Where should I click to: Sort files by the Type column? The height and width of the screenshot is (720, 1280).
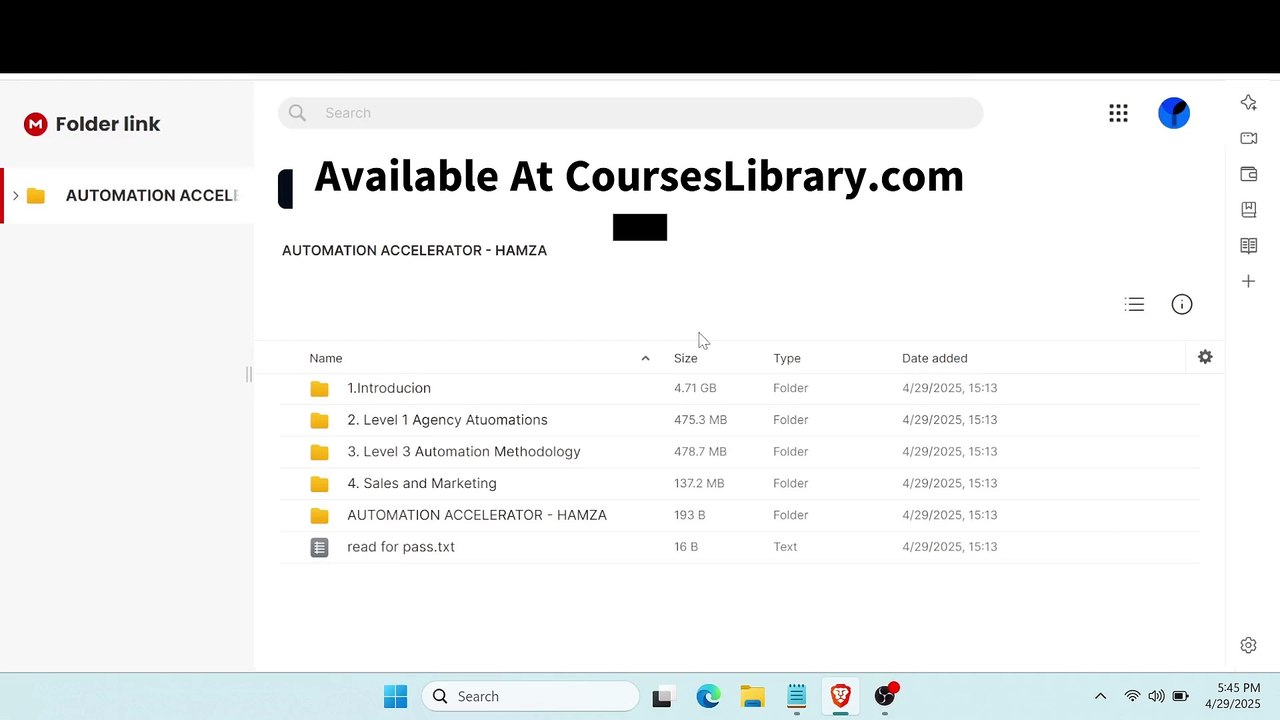tap(787, 358)
